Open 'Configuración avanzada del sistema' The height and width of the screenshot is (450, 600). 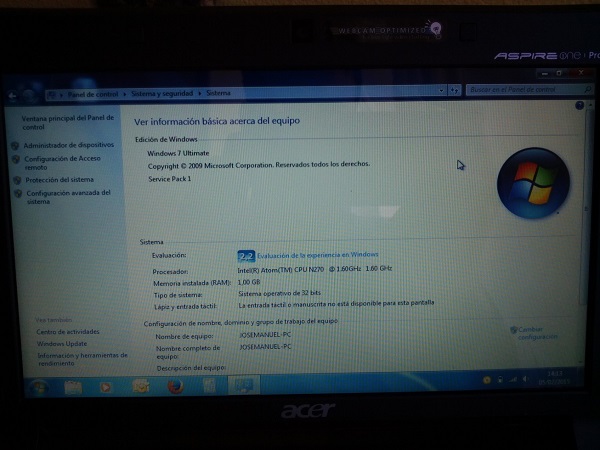point(68,197)
